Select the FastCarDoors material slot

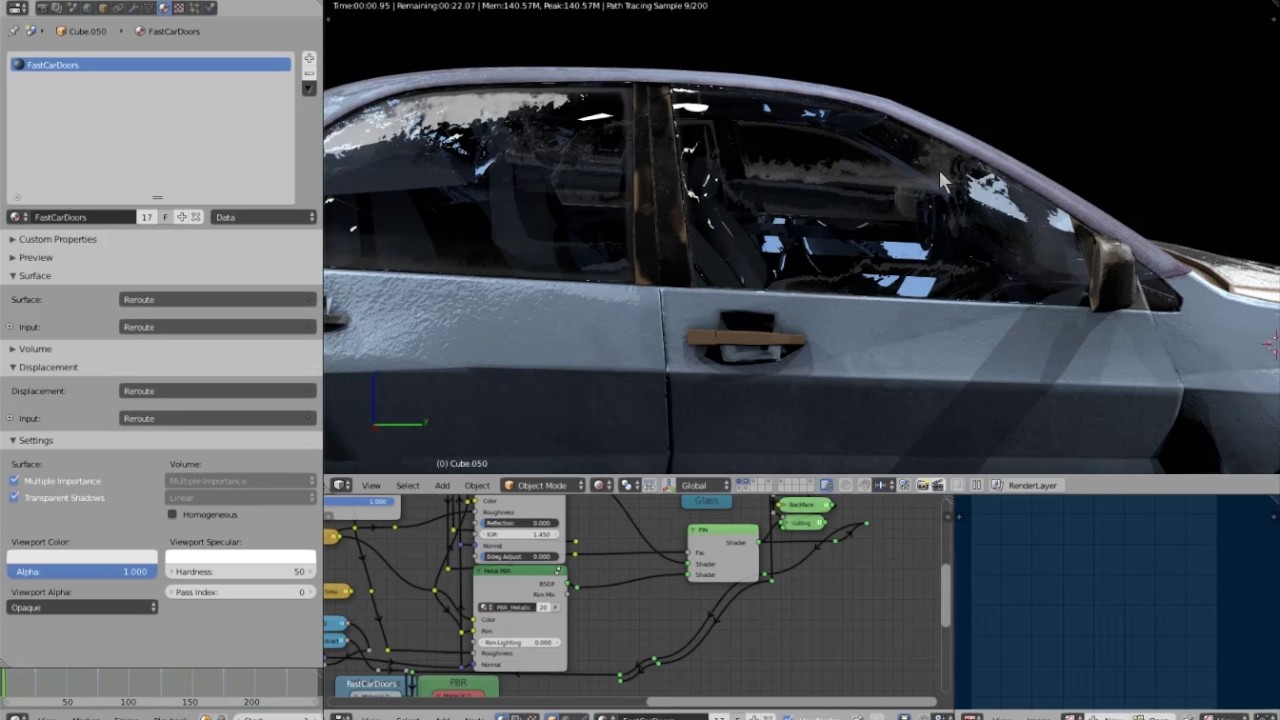click(151, 65)
